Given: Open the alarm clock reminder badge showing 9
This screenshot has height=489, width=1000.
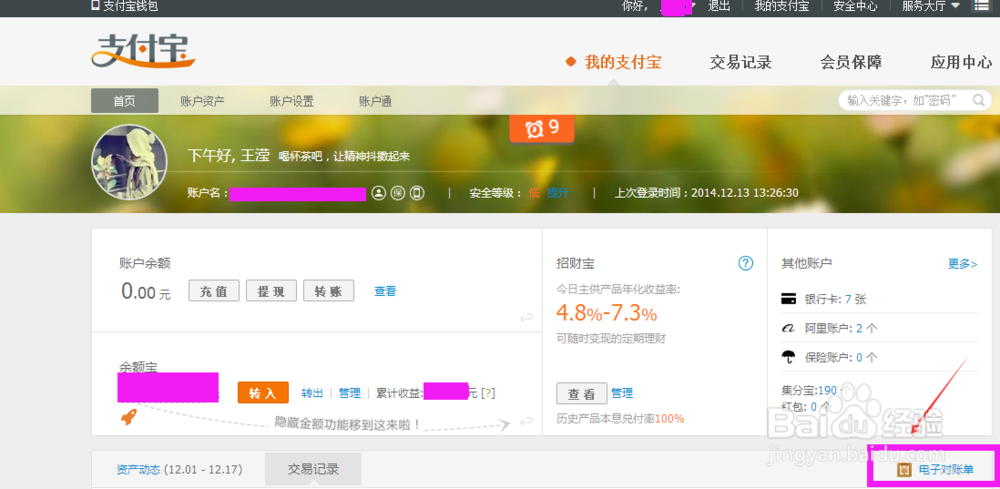Looking at the screenshot, I should [542, 128].
